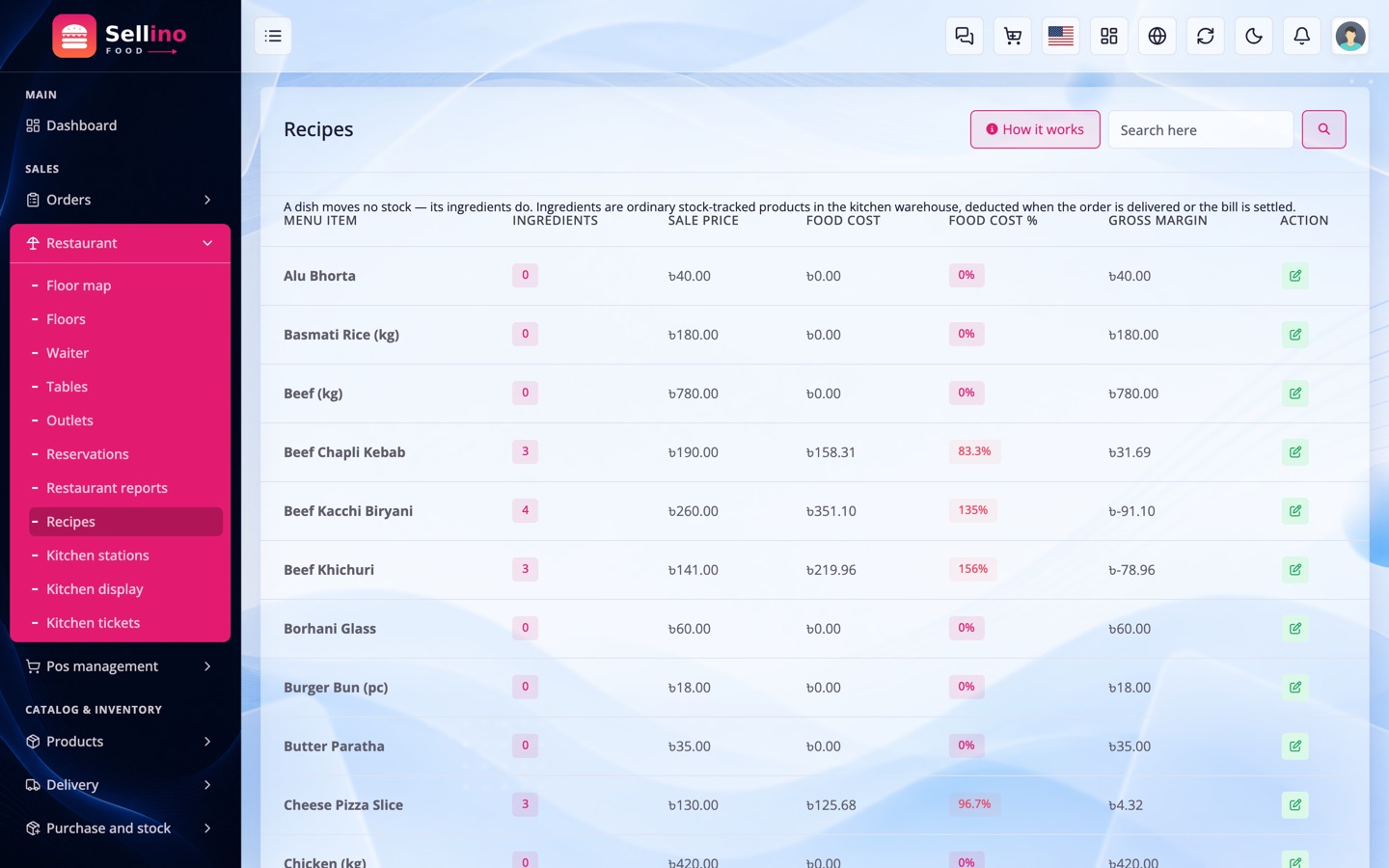Expand the Purchase and stock menu

121,828
